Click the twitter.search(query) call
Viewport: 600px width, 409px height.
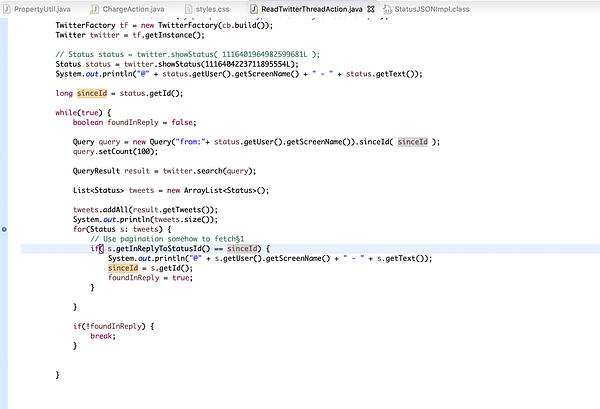tap(209, 171)
